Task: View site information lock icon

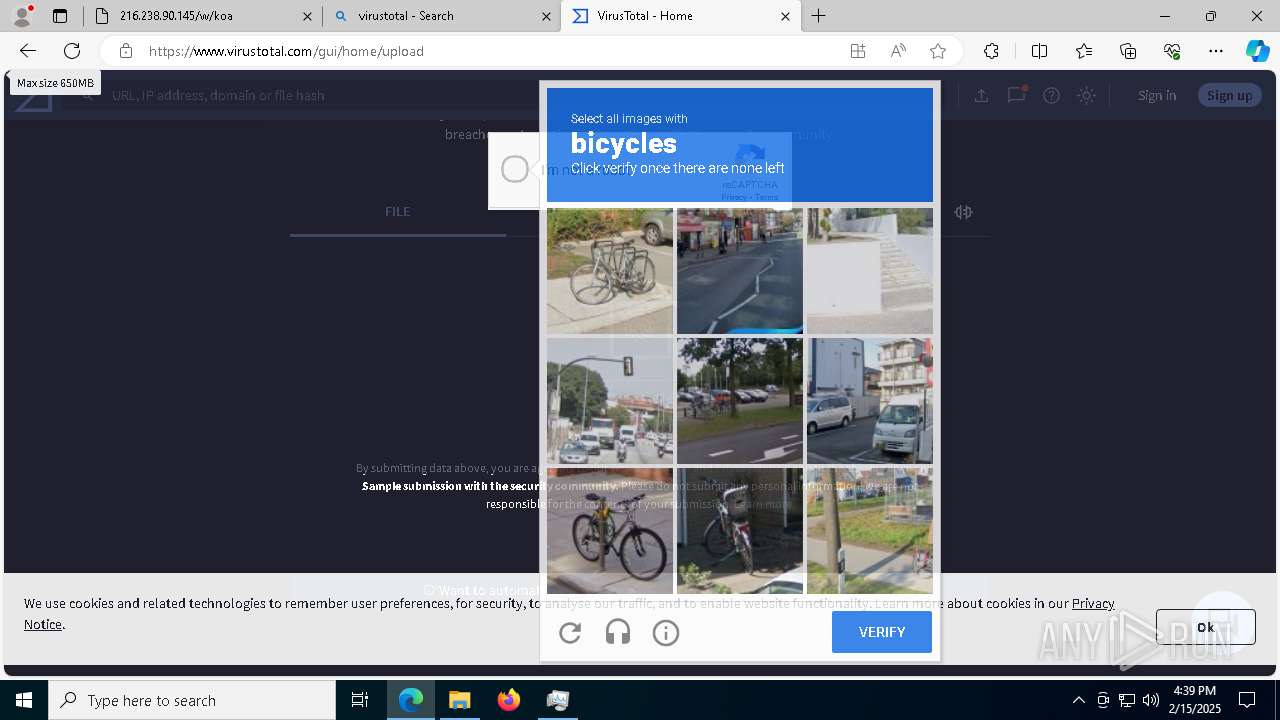Action: [x=125, y=51]
